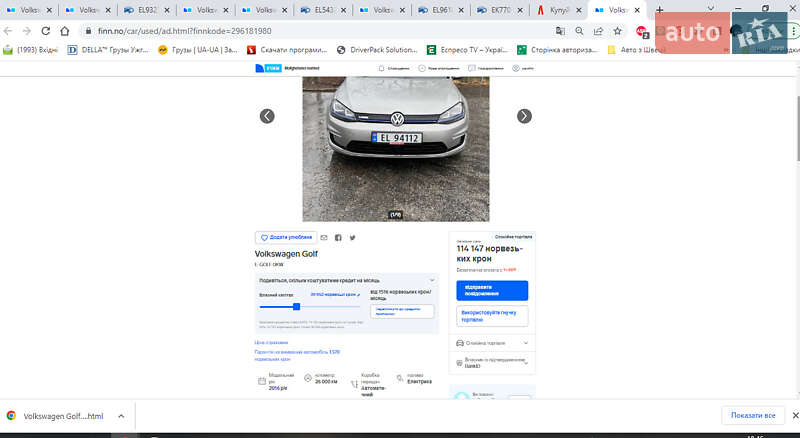
Task: Expand the BankID verified owner section
Action: (525, 362)
